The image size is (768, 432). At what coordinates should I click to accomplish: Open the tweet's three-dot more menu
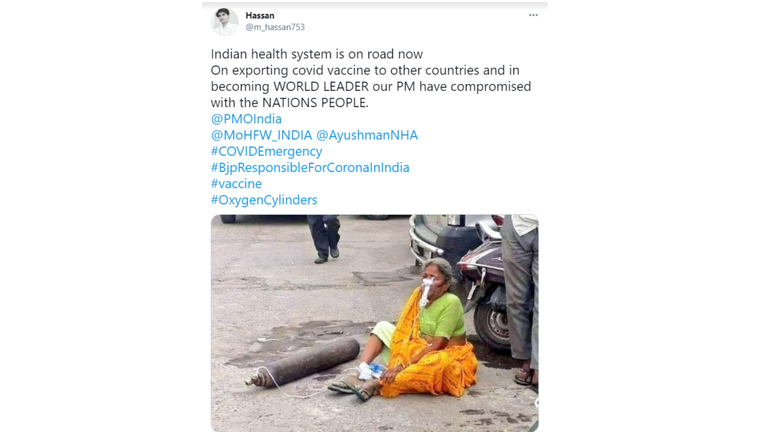533,15
